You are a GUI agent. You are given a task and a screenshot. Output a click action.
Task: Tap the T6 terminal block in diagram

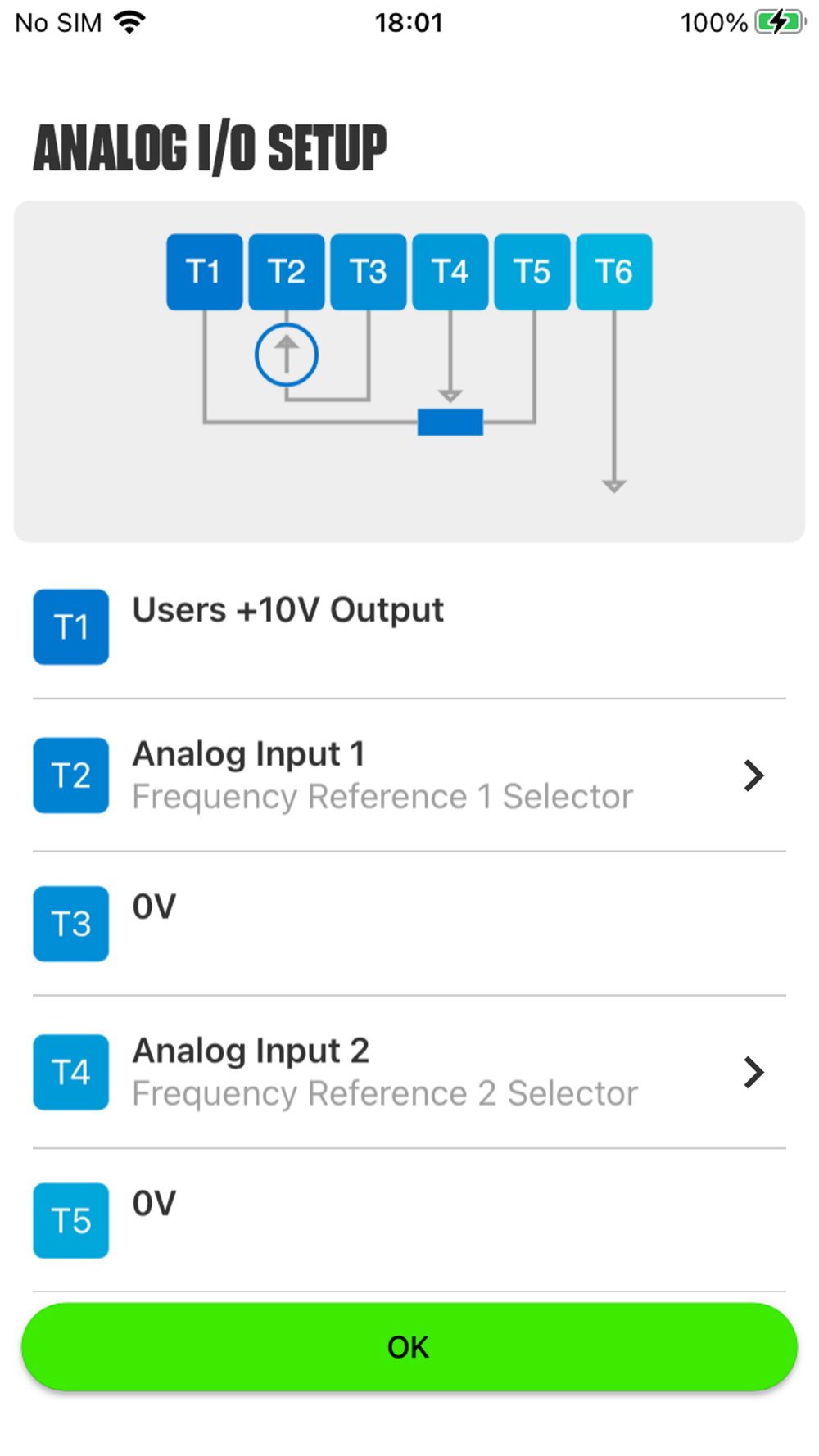pyautogui.click(x=613, y=272)
